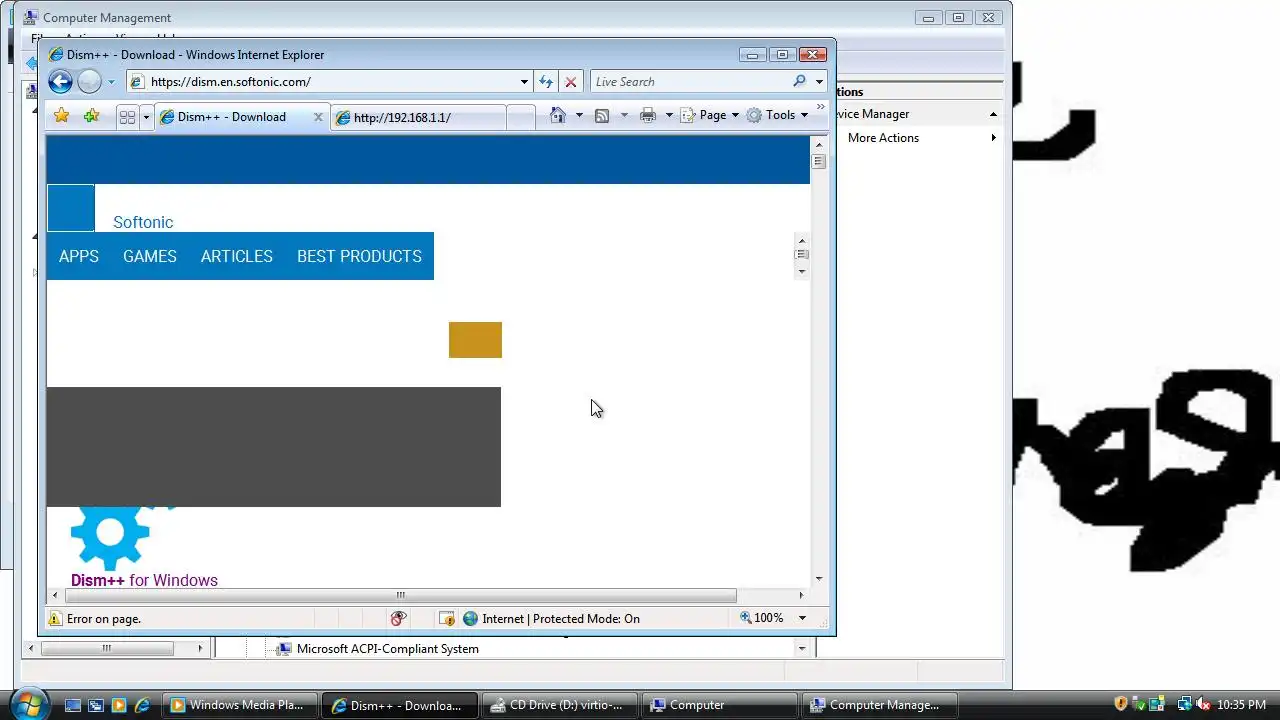Open the GAMES navigation item
This screenshot has width=1280, height=720.
click(x=150, y=256)
